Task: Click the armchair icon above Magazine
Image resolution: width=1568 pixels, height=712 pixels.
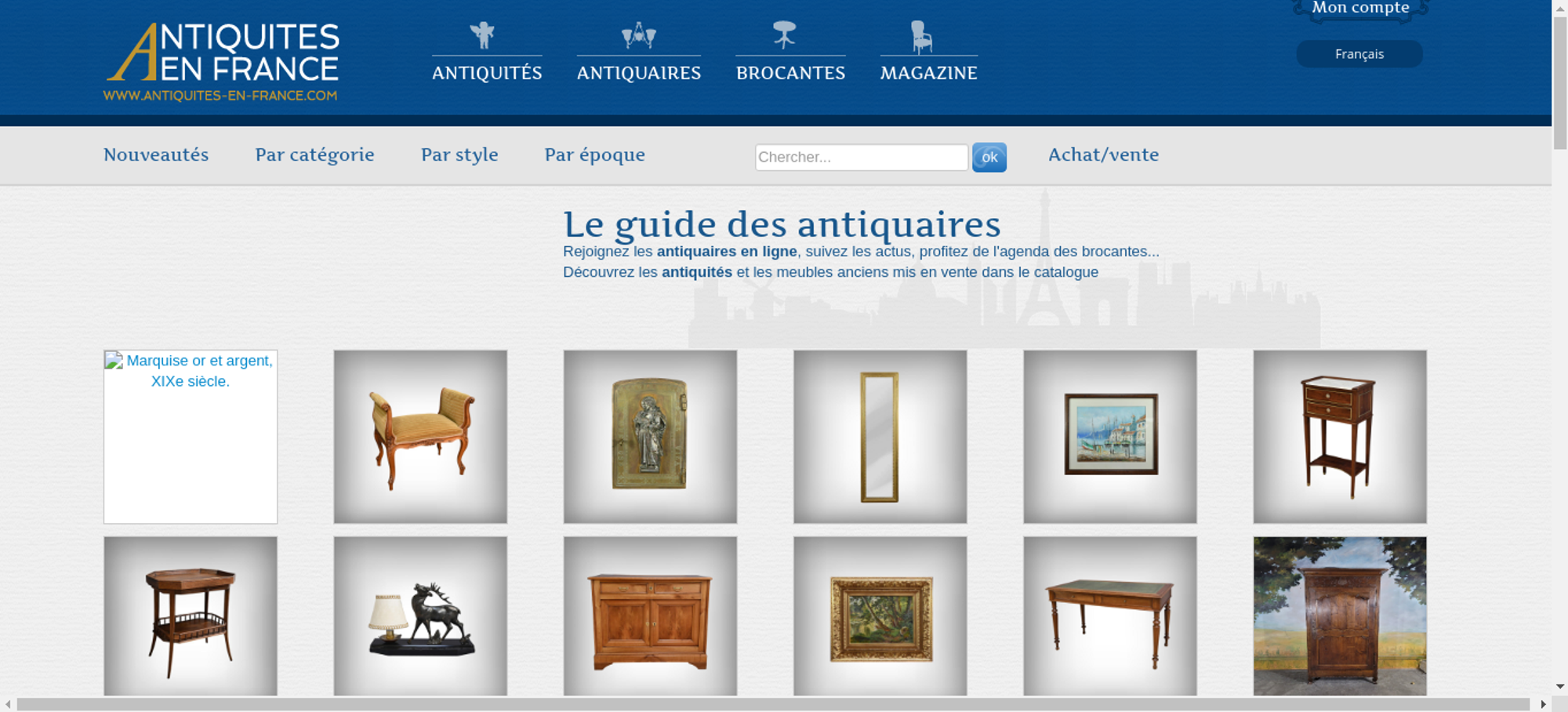Action: (x=921, y=37)
